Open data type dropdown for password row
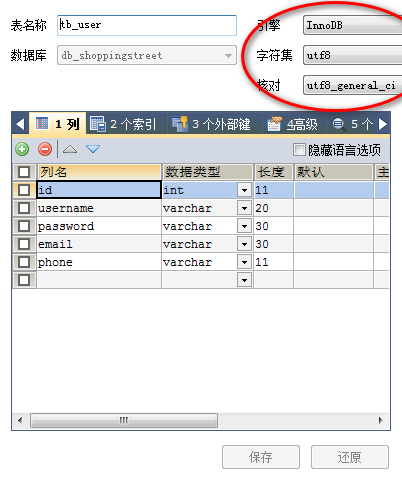The width and height of the screenshot is (402, 481). 244,226
